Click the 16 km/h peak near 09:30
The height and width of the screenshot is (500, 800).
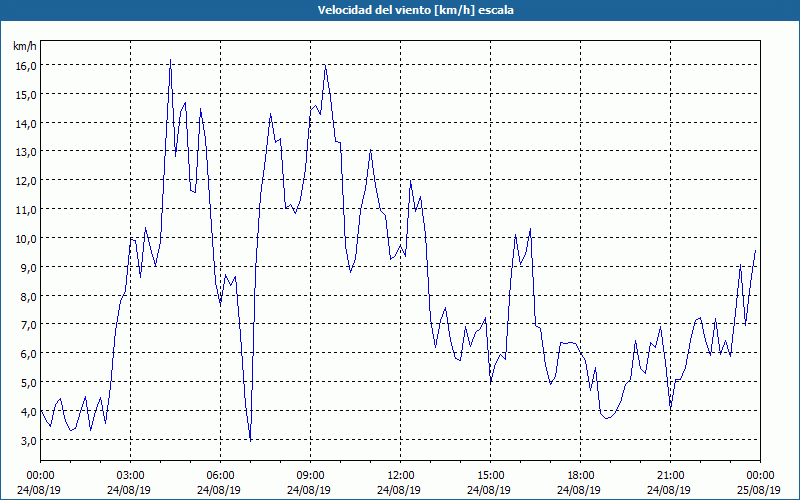tap(325, 65)
